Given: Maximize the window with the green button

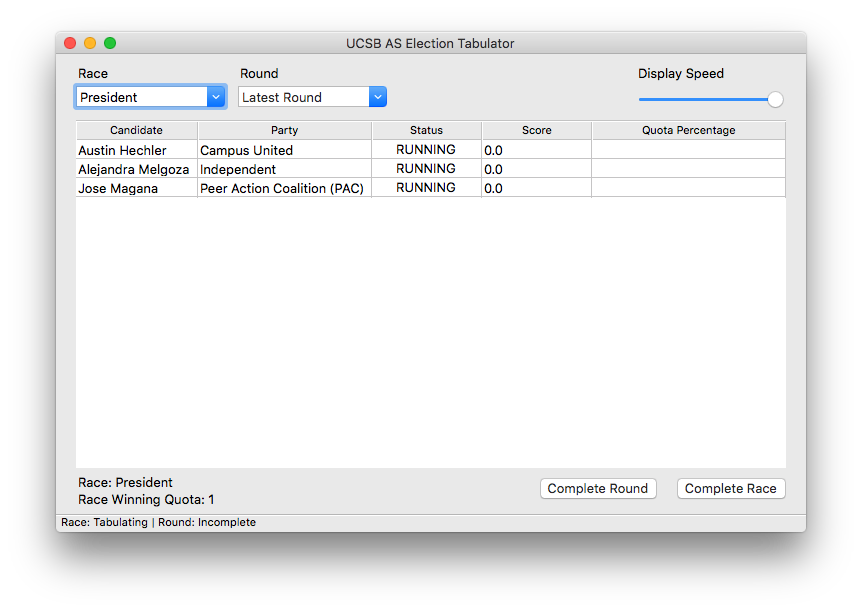Looking at the screenshot, I should click(110, 43).
